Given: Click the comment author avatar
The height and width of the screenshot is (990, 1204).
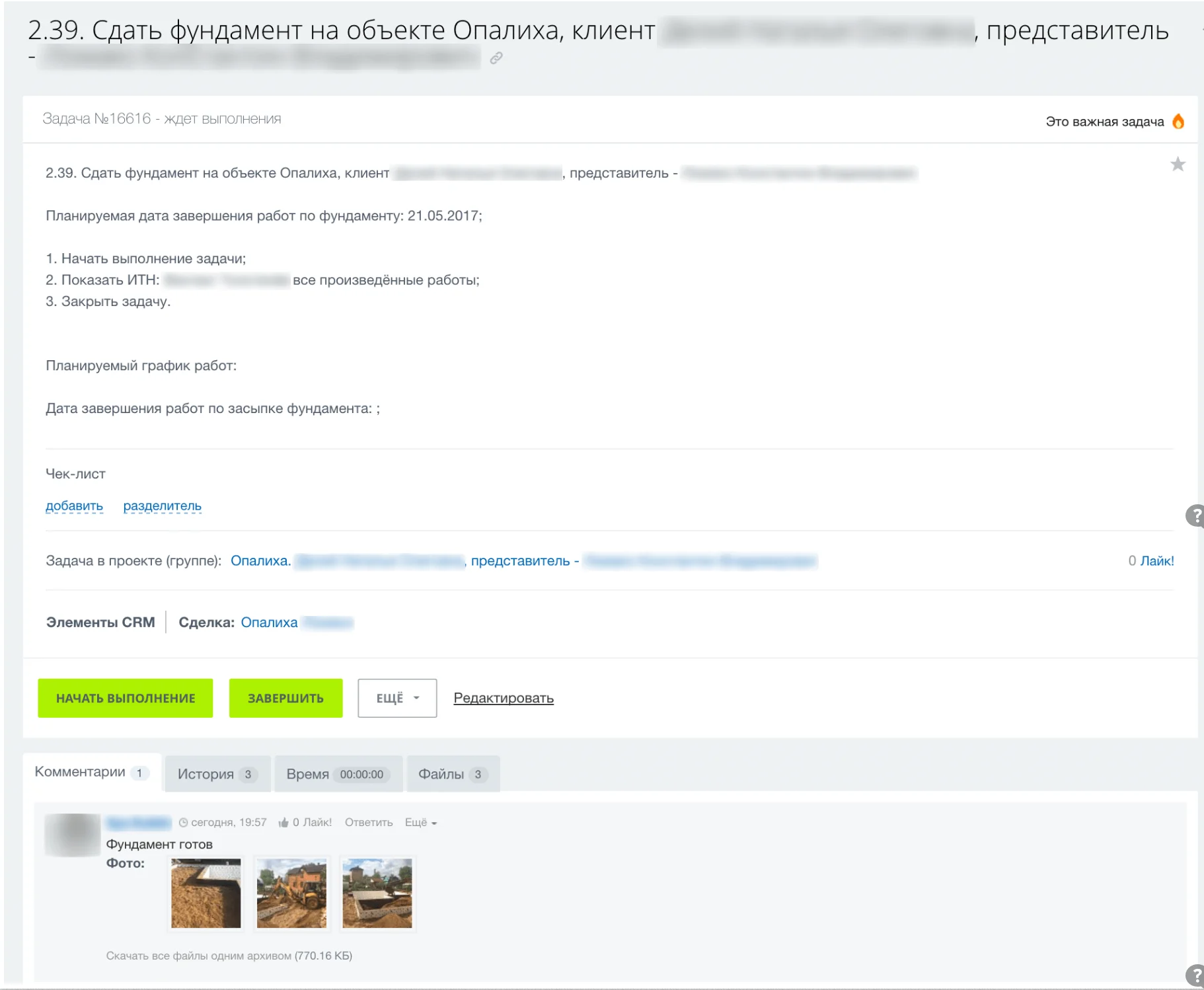Looking at the screenshot, I should [x=73, y=835].
